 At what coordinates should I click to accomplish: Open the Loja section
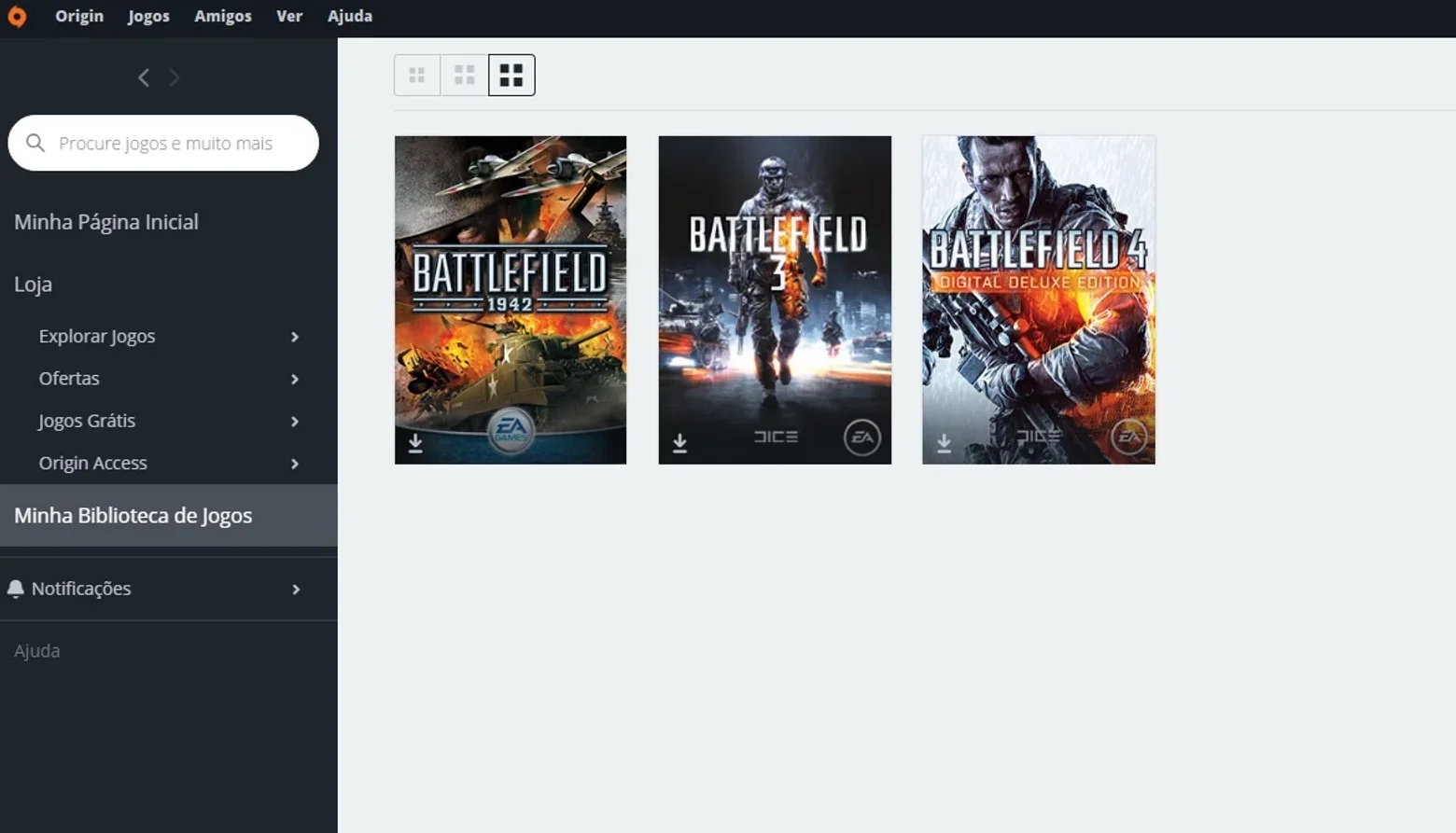coord(33,285)
